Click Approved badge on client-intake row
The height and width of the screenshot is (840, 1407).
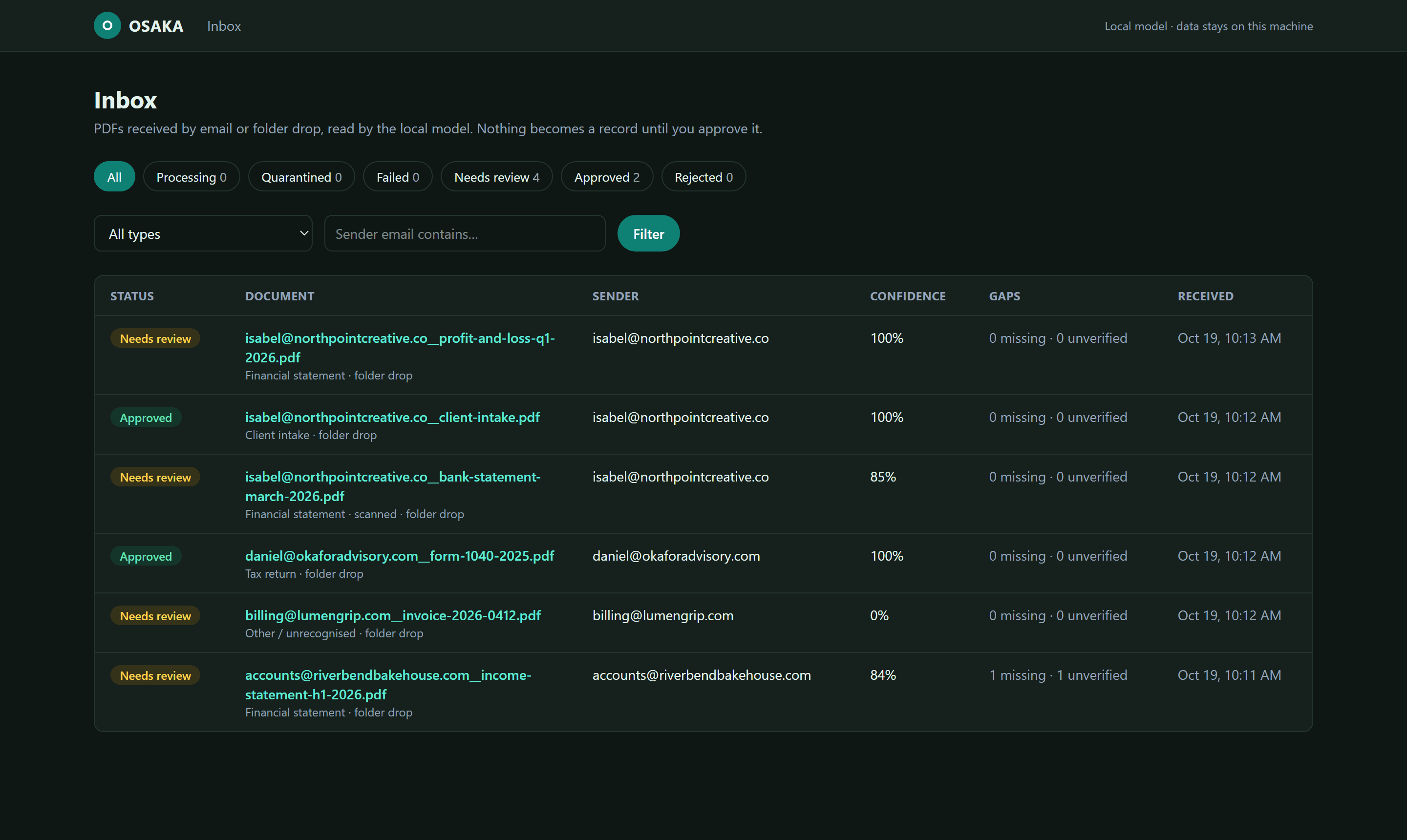click(146, 418)
